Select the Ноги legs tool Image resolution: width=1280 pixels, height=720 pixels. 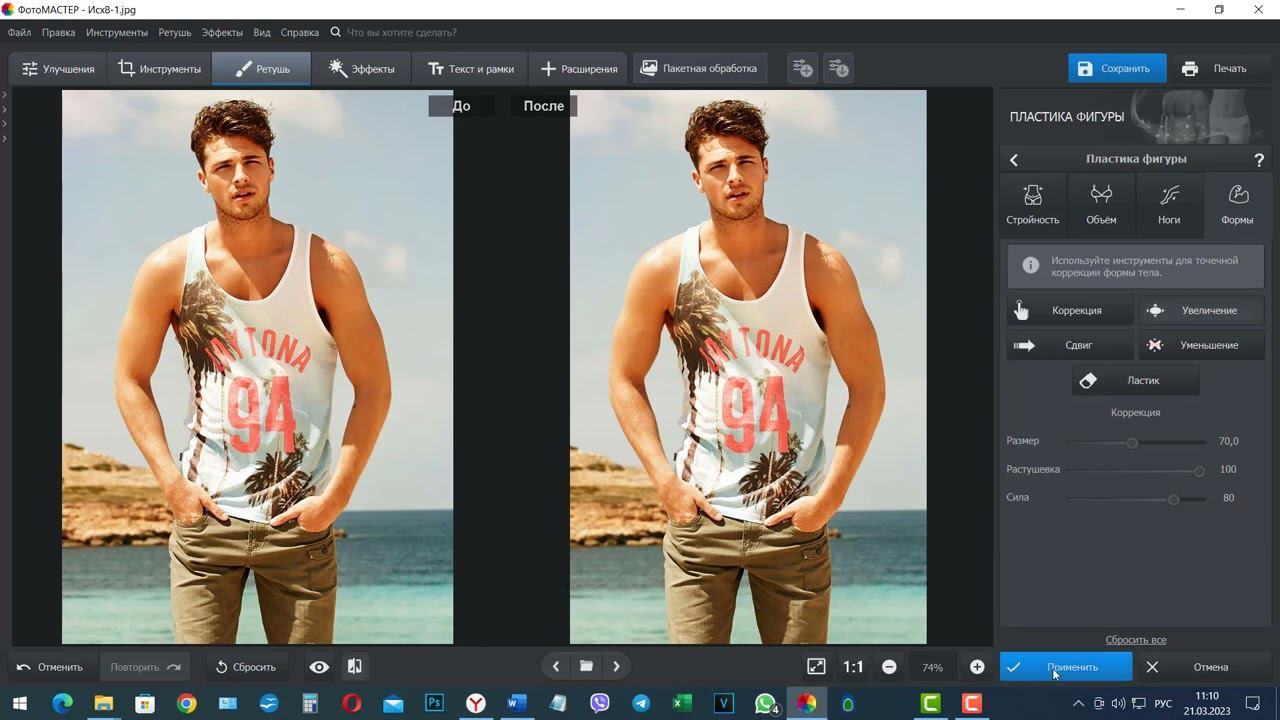point(1169,203)
